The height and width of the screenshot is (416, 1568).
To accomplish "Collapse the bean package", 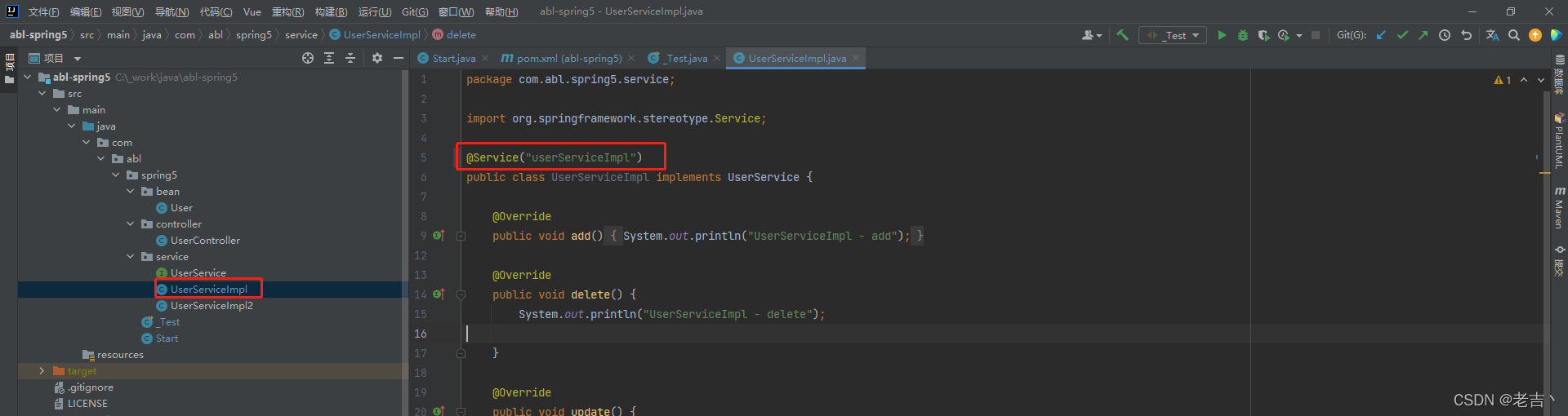I will click(131, 191).
